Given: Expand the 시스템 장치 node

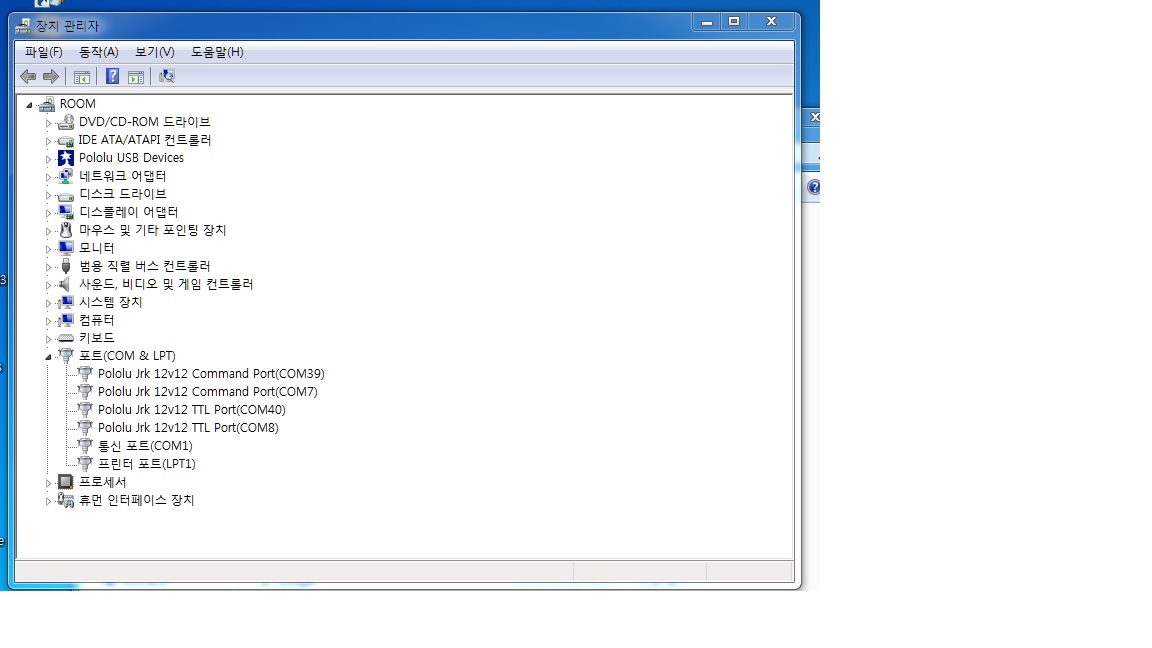Looking at the screenshot, I should point(48,303).
